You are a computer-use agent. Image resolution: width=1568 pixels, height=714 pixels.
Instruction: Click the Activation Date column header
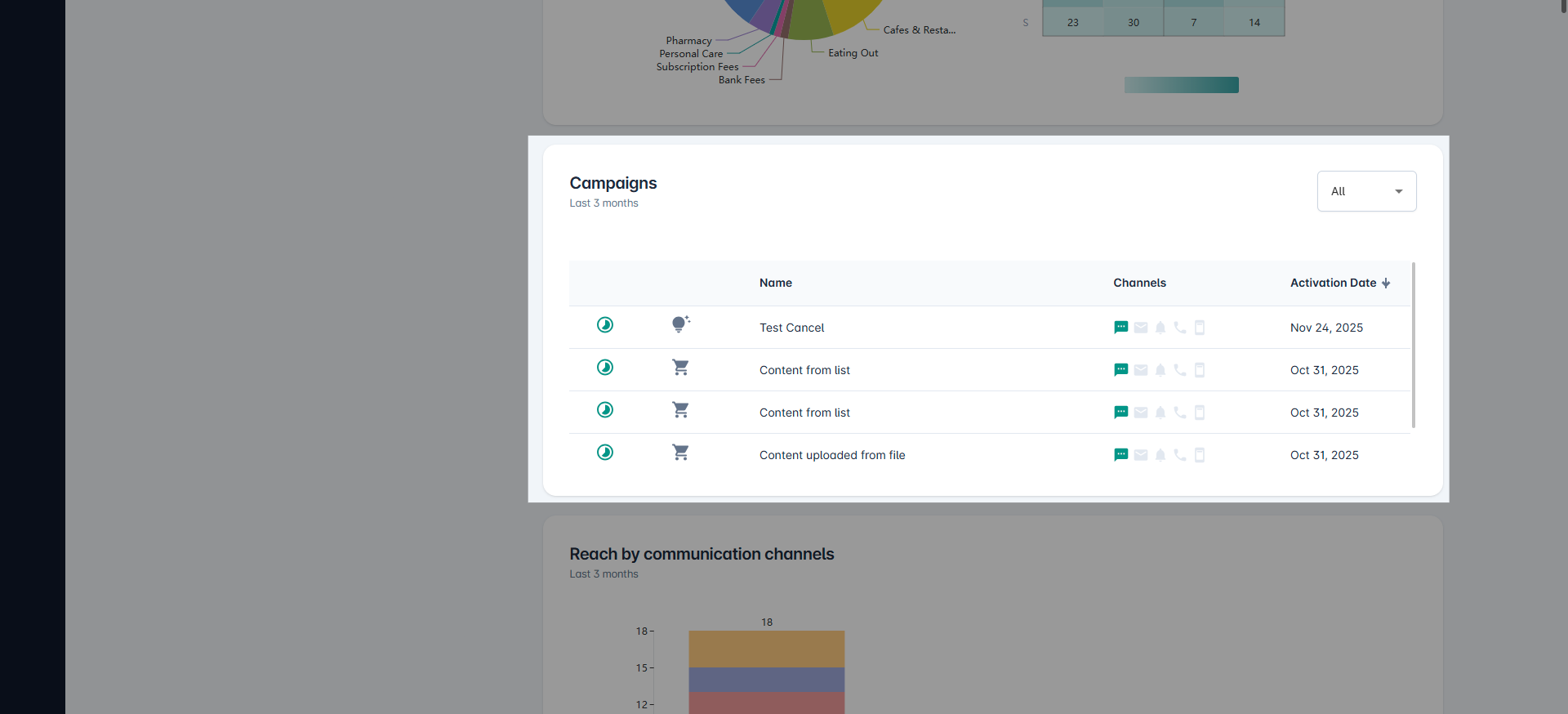pyautogui.click(x=1333, y=283)
